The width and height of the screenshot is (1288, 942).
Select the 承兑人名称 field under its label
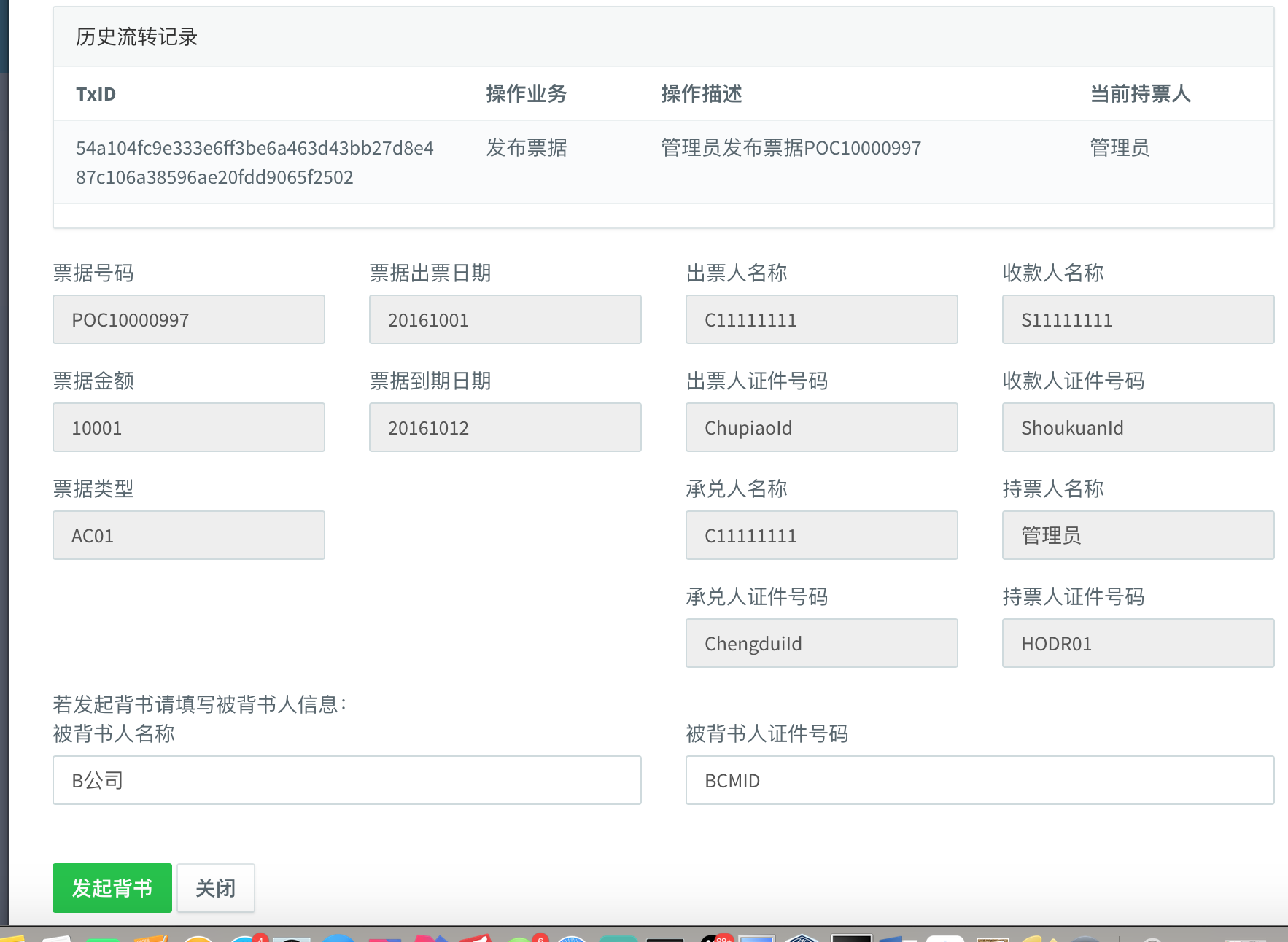pyautogui.click(x=822, y=535)
